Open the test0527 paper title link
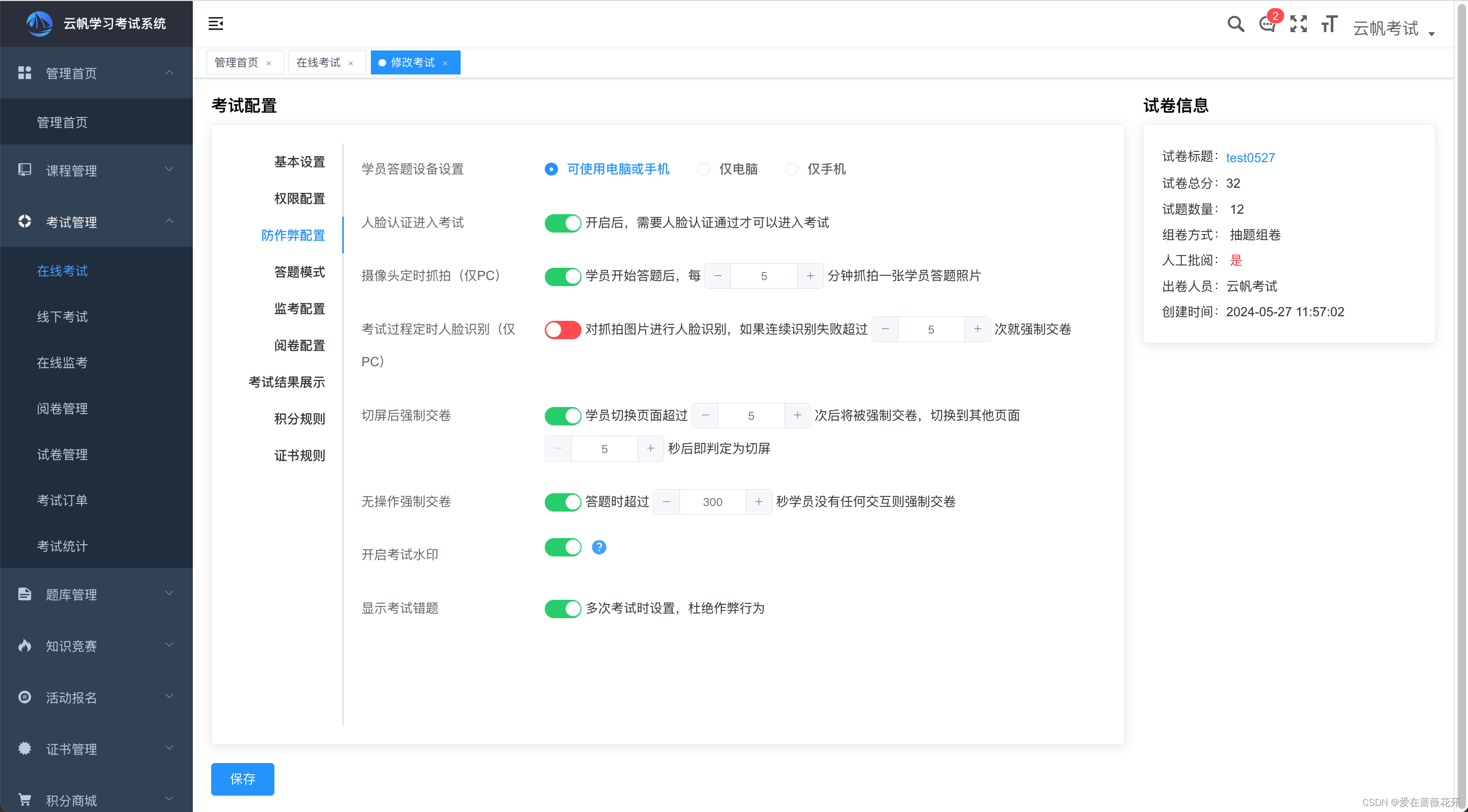The image size is (1468, 812). click(x=1250, y=157)
